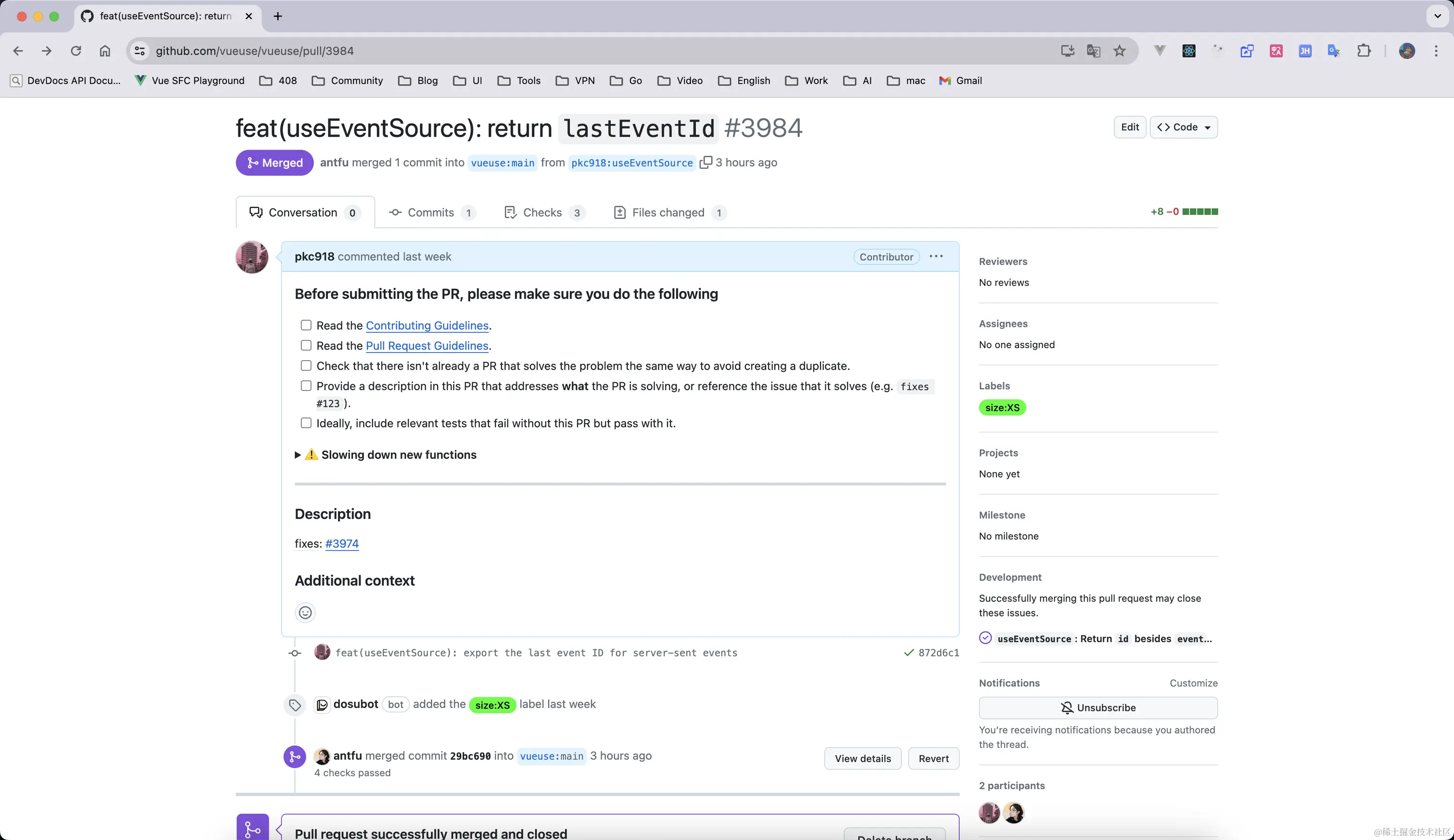The image size is (1454, 840).
Task: Click the Unsubscribe button
Action: [x=1098, y=707]
